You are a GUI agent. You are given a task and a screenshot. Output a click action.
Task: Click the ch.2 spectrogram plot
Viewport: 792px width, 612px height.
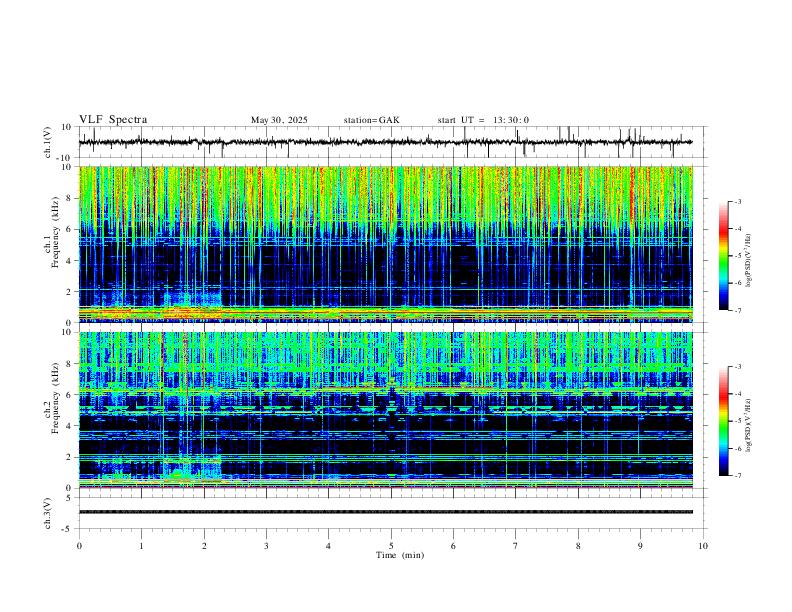coord(385,410)
